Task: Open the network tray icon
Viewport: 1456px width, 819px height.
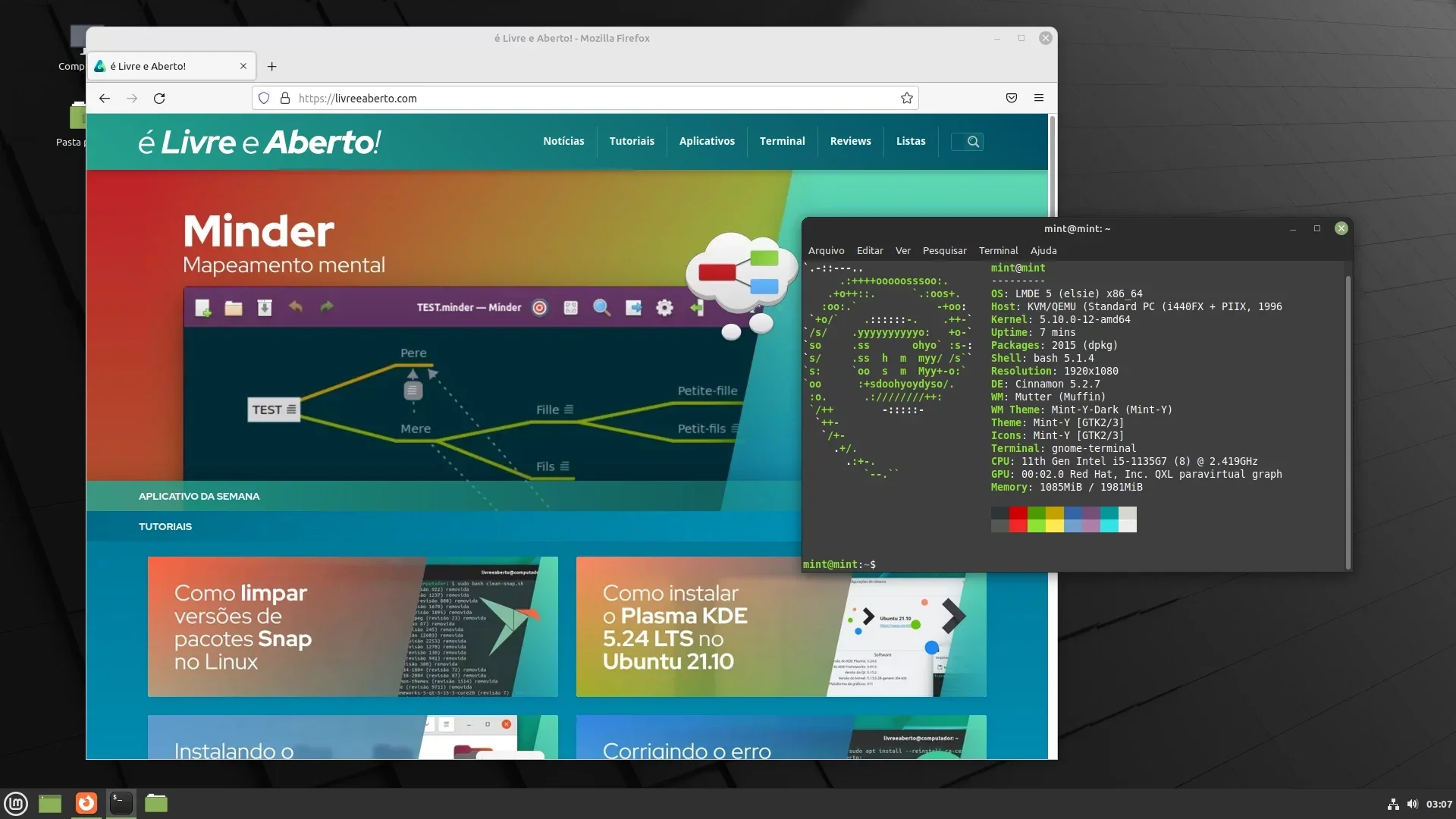Action: (x=1393, y=805)
